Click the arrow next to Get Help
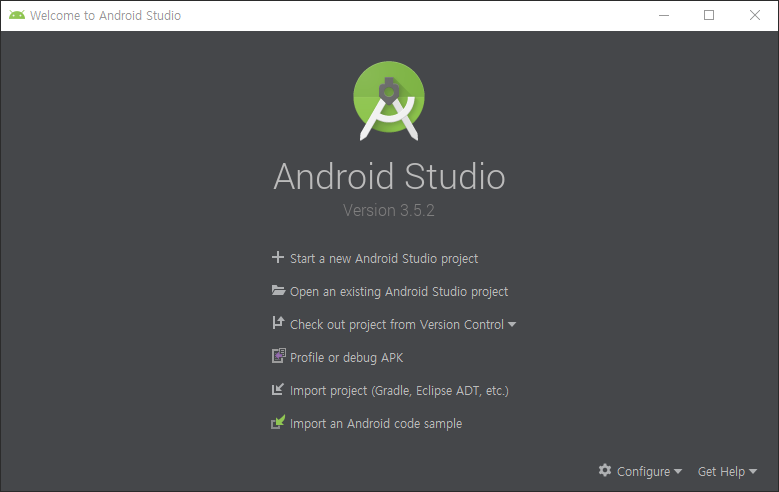This screenshot has width=779, height=492. click(x=753, y=471)
